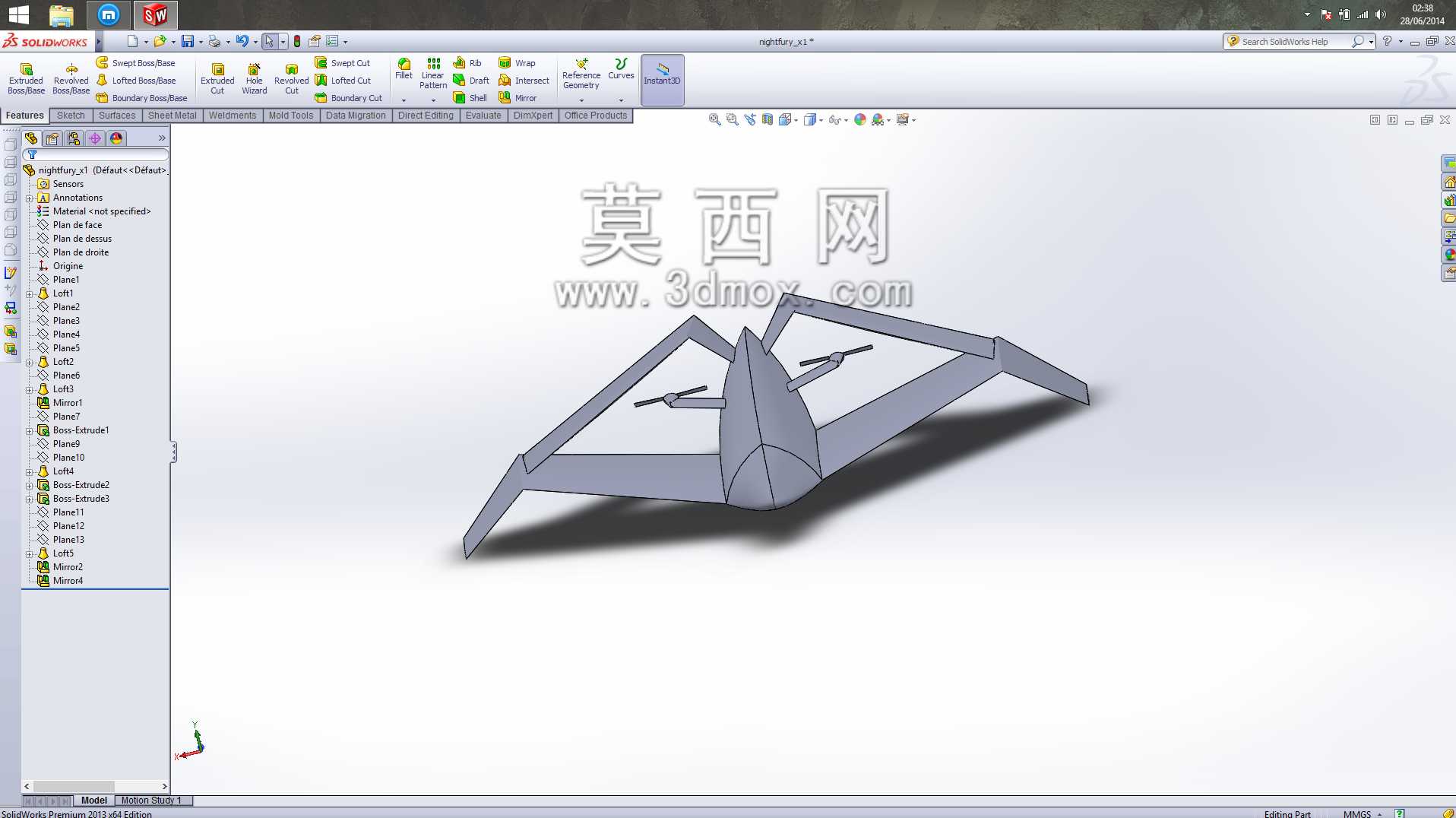Screen dimensions: 1456x818
Task: Switch to the Weldments tab
Action: 233,116
